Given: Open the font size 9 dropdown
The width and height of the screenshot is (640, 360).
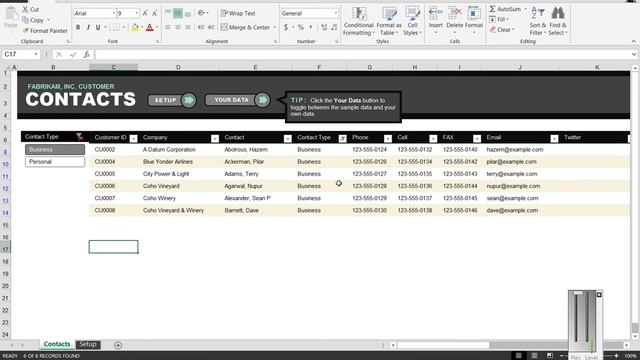Looking at the screenshot, I should click(x=136, y=13).
